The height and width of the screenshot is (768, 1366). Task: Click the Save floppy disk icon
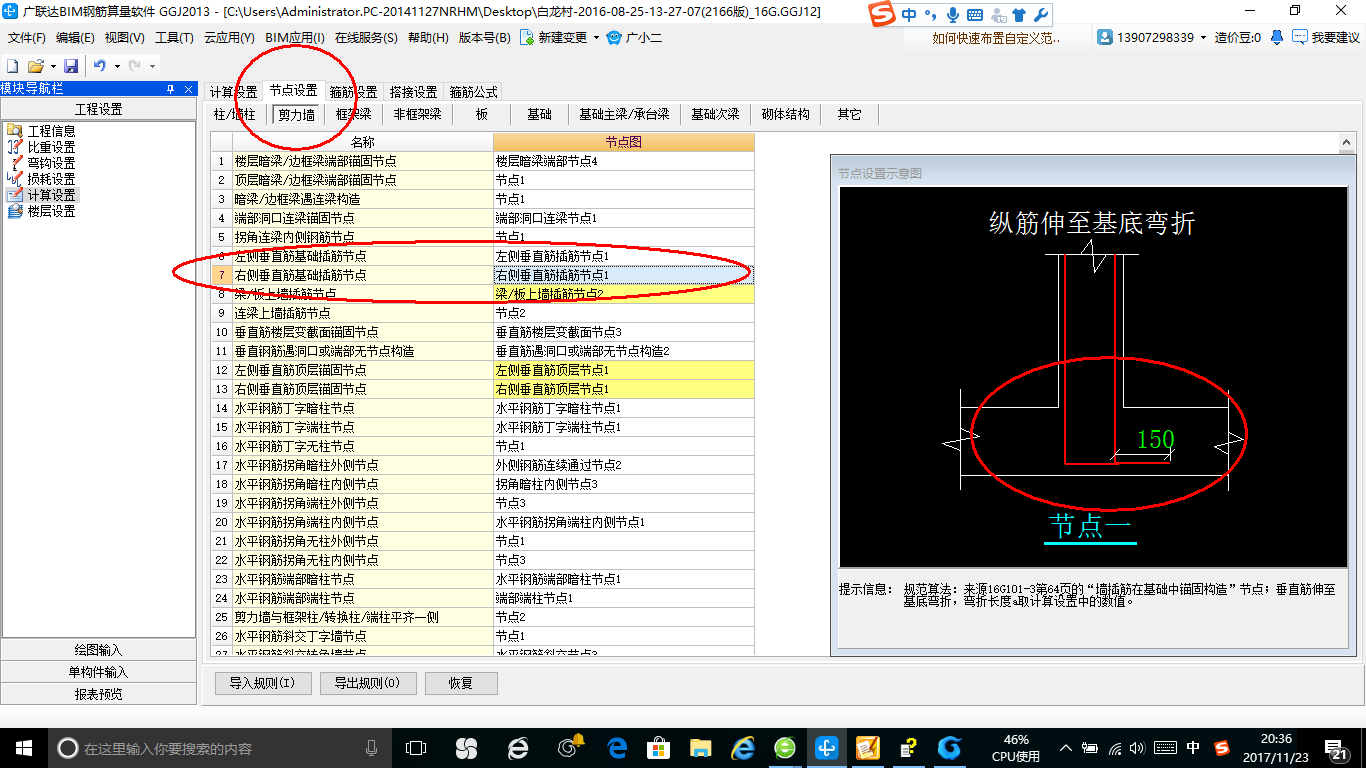(x=71, y=66)
